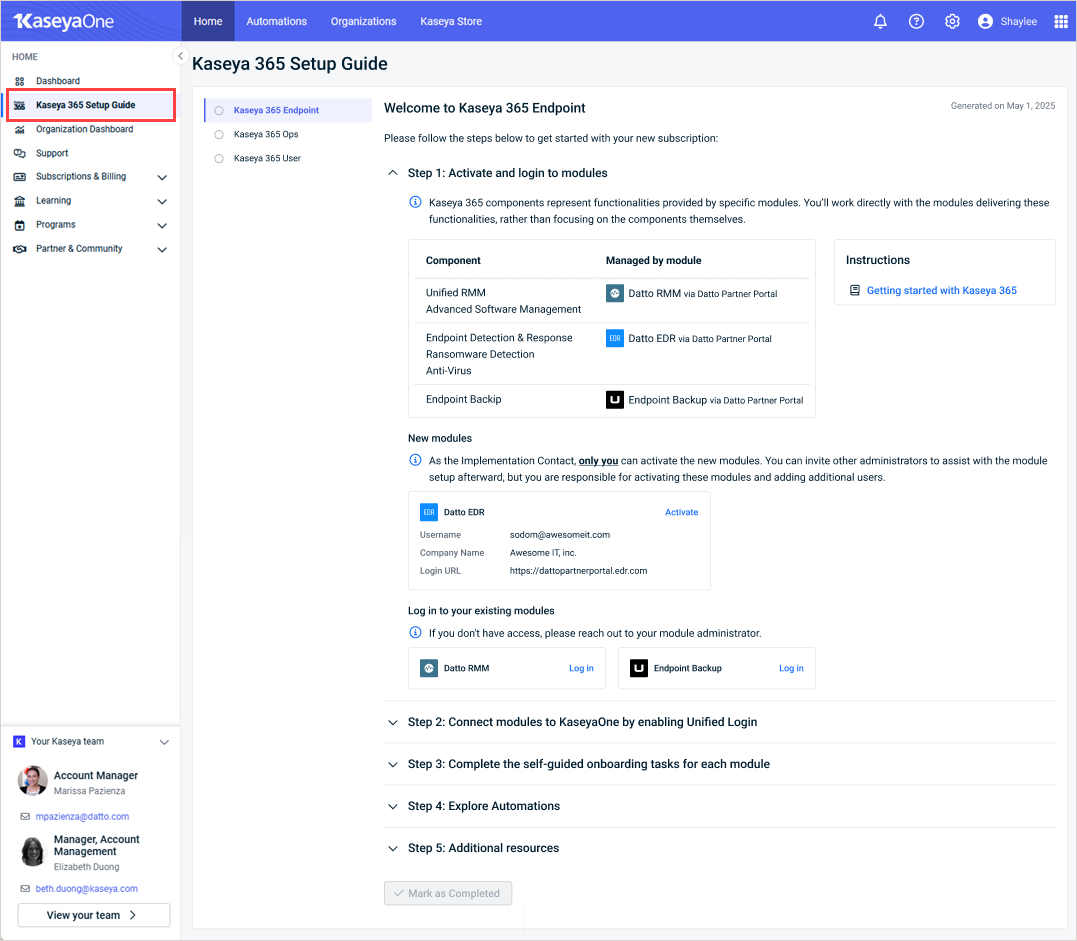Select the Kaseya 365 User radio button
This screenshot has width=1077, height=941.
[x=219, y=158]
